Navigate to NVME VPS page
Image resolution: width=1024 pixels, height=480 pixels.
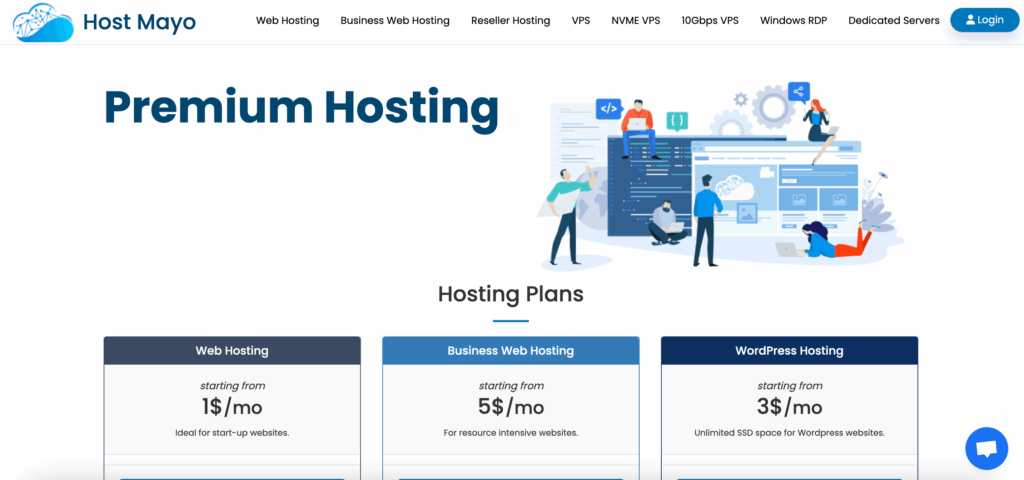click(x=635, y=20)
